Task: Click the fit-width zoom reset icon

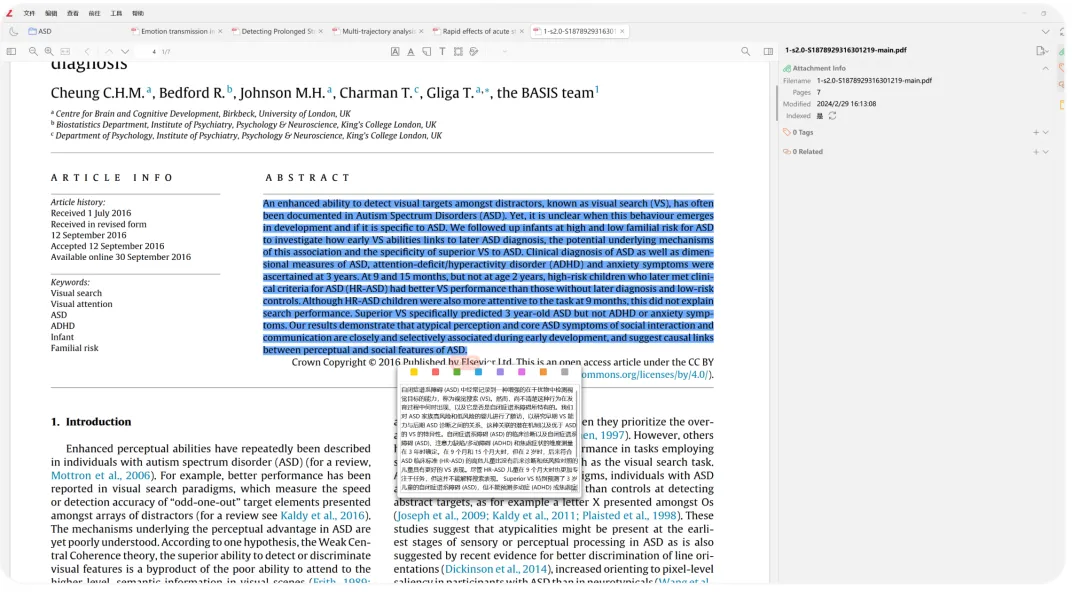Action: pyautogui.click(x=65, y=52)
